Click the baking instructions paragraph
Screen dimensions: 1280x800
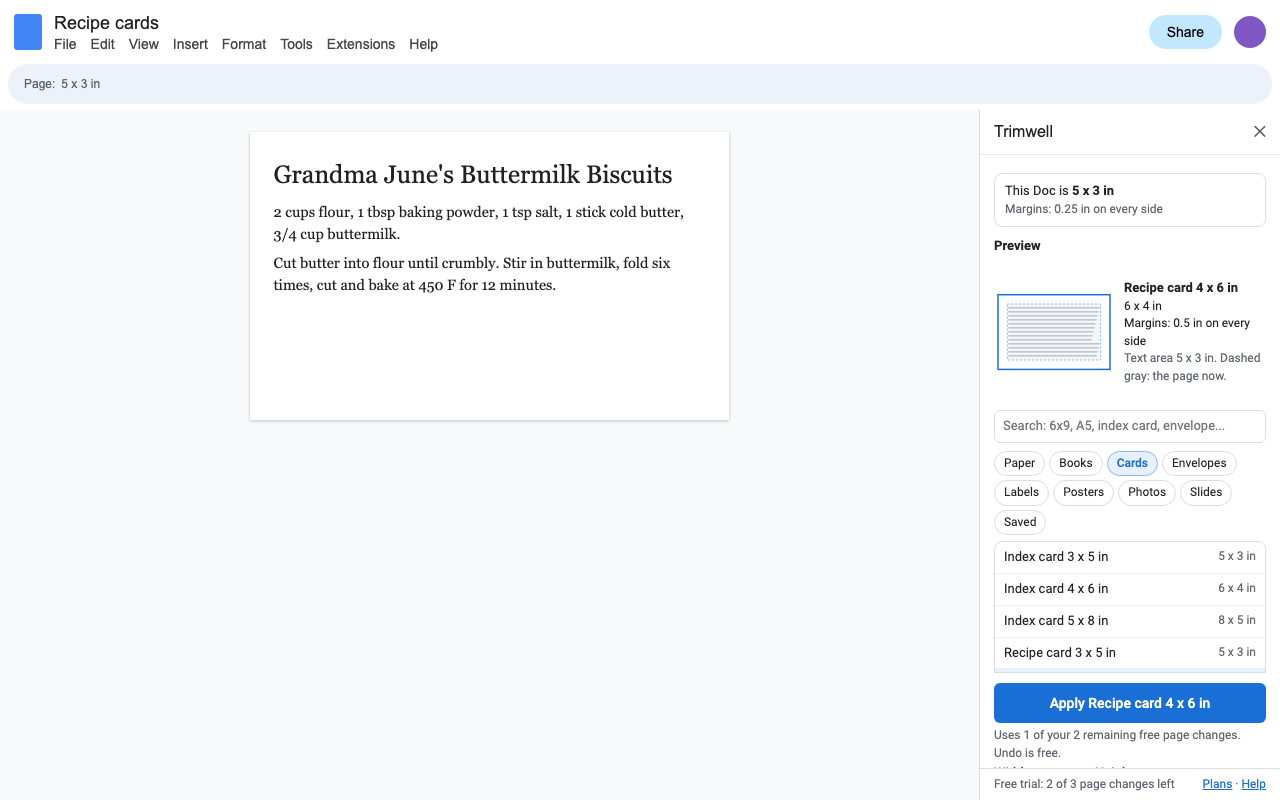pyautogui.click(x=472, y=274)
